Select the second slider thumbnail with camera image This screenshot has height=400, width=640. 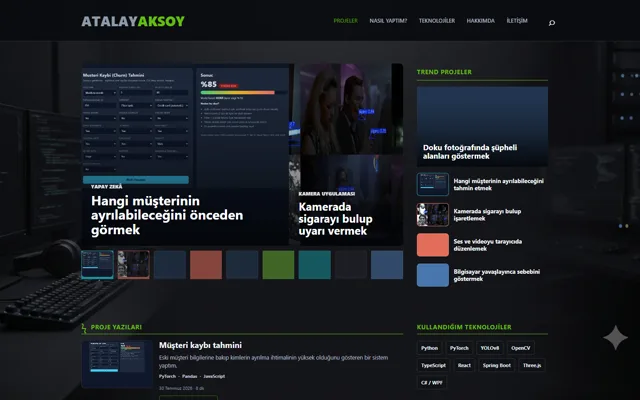[x=133, y=265]
